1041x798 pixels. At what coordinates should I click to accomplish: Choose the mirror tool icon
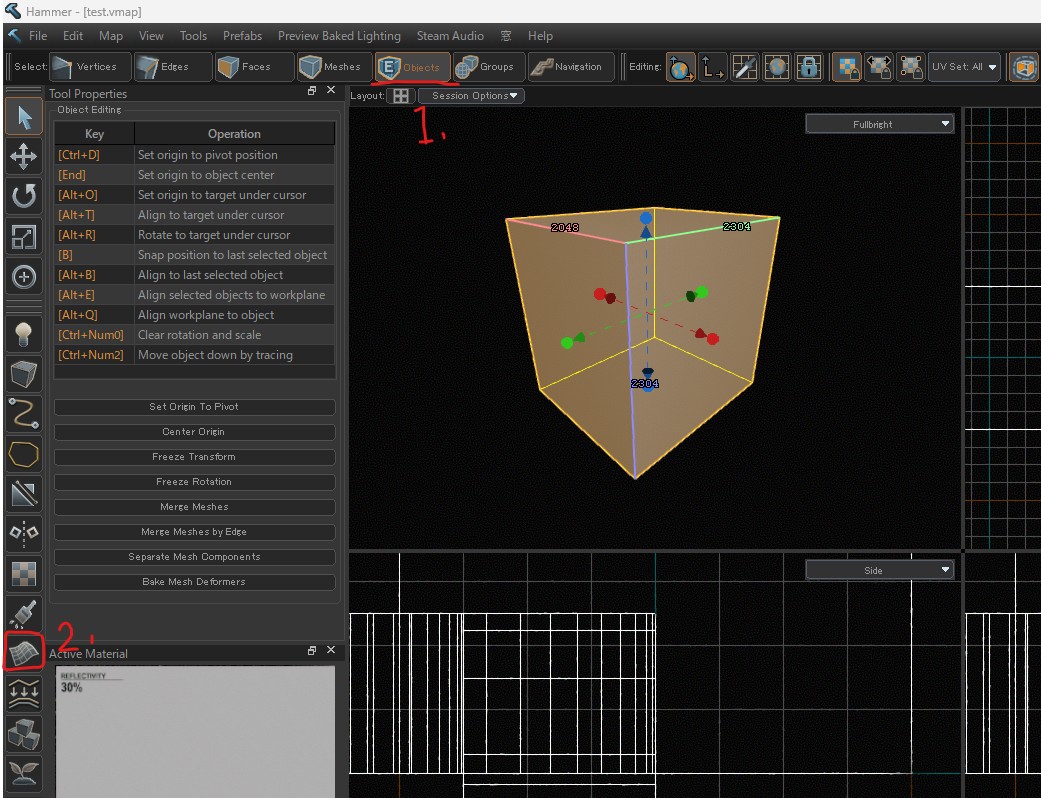pos(23,532)
